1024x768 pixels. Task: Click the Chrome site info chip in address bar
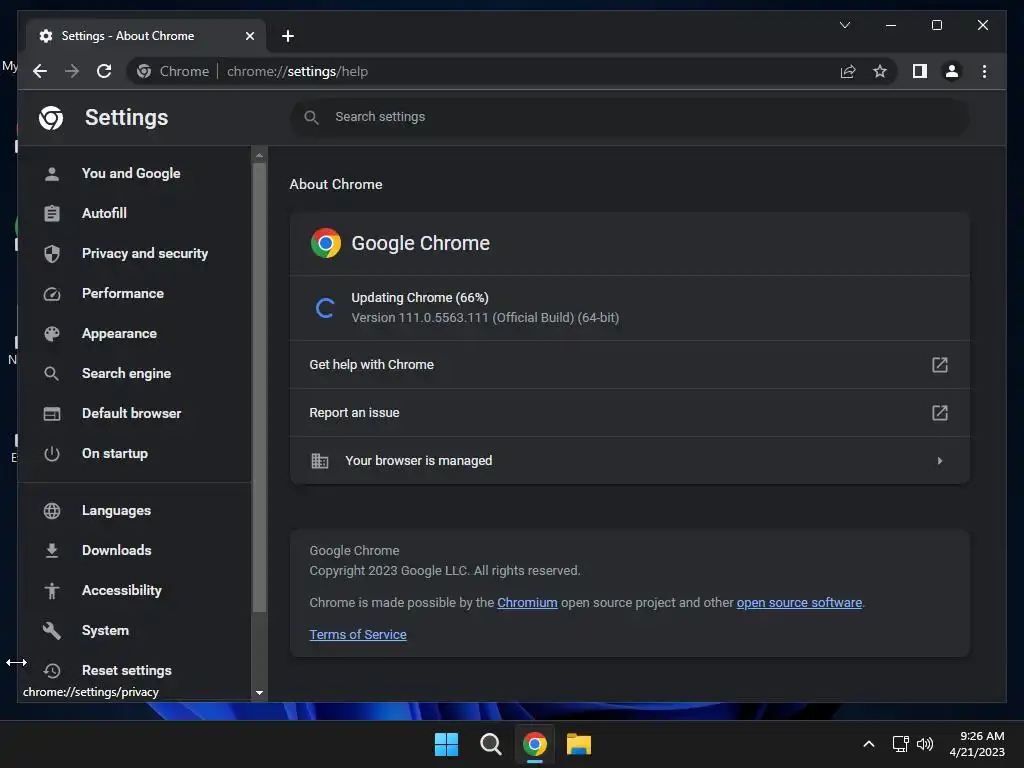click(174, 71)
